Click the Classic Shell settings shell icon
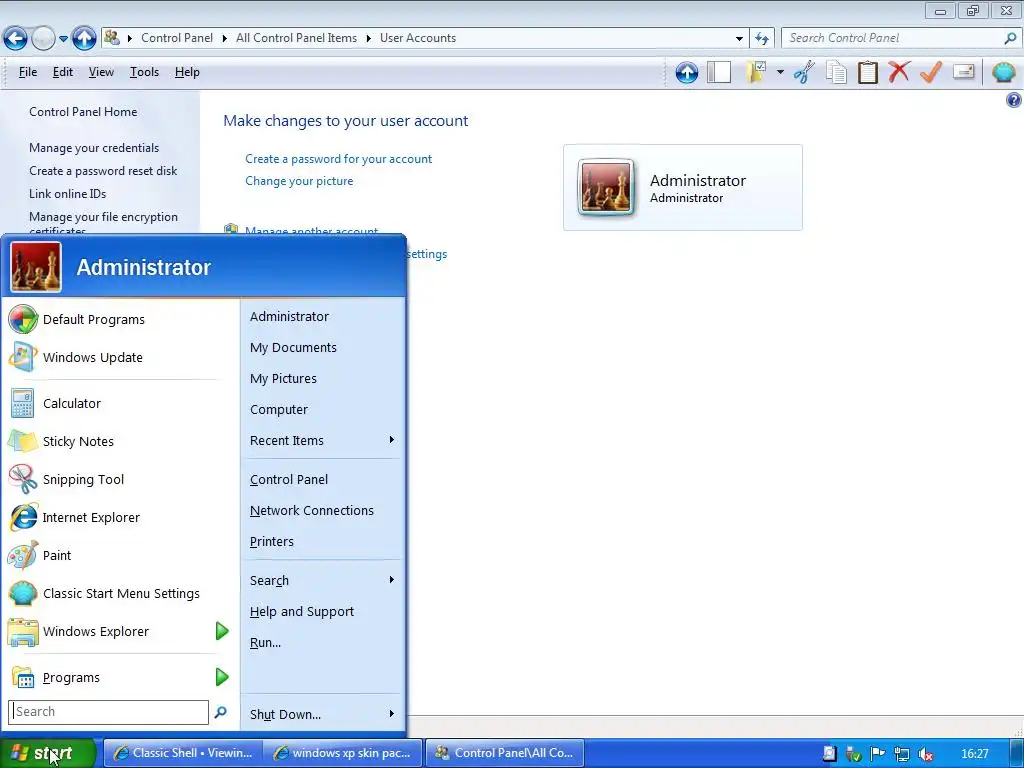The width and height of the screenshot is (1024, 768). pos(1003,72)
